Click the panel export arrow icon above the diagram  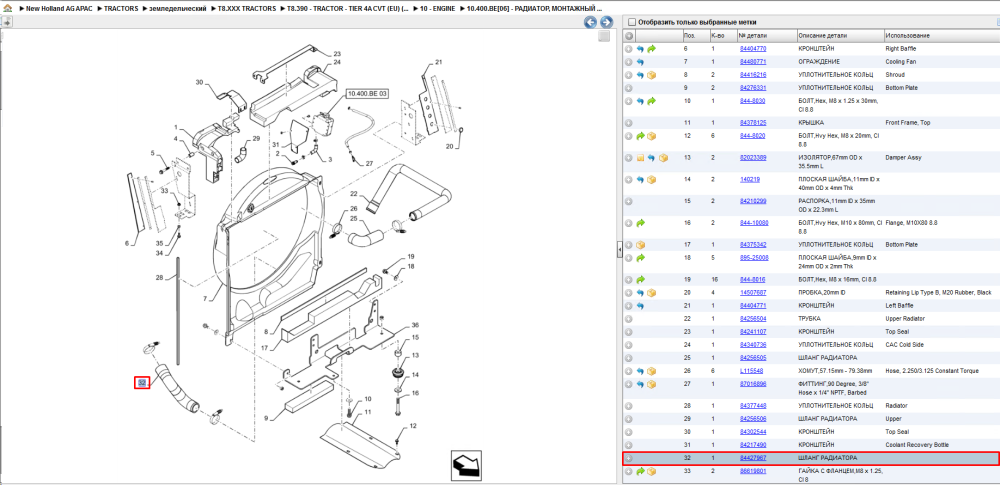point(6,22)
